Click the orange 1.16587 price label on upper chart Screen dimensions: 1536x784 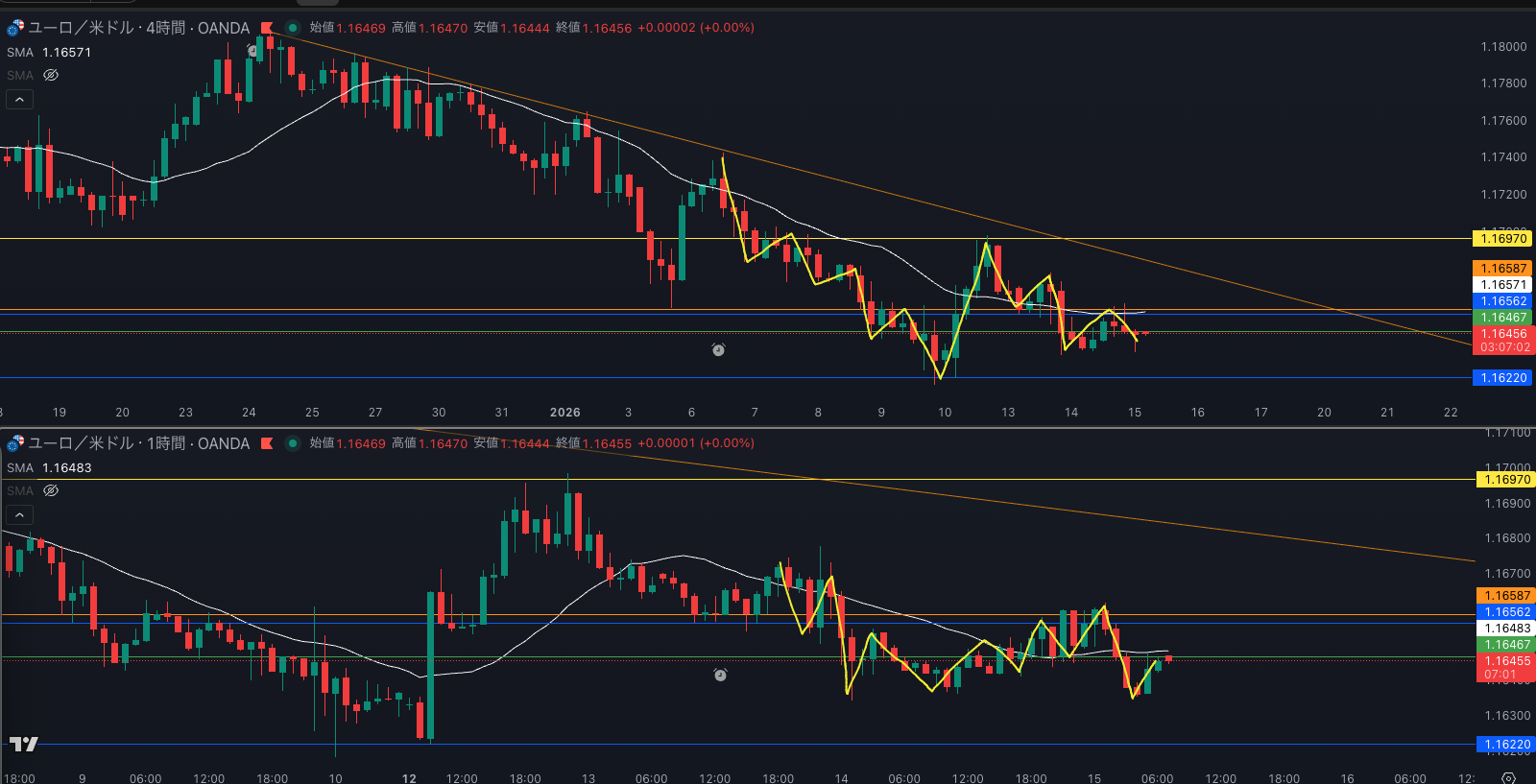tap(1502, 269)
